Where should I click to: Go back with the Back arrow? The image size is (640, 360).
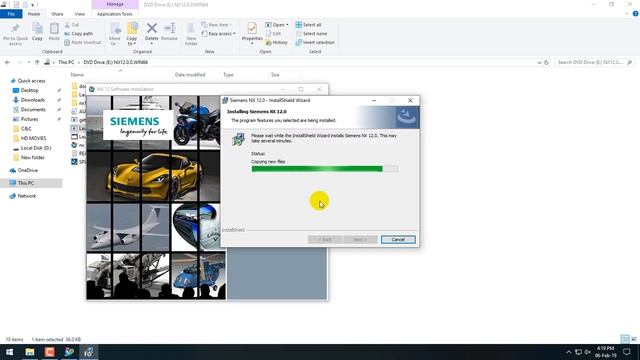[x=7, y=62]
